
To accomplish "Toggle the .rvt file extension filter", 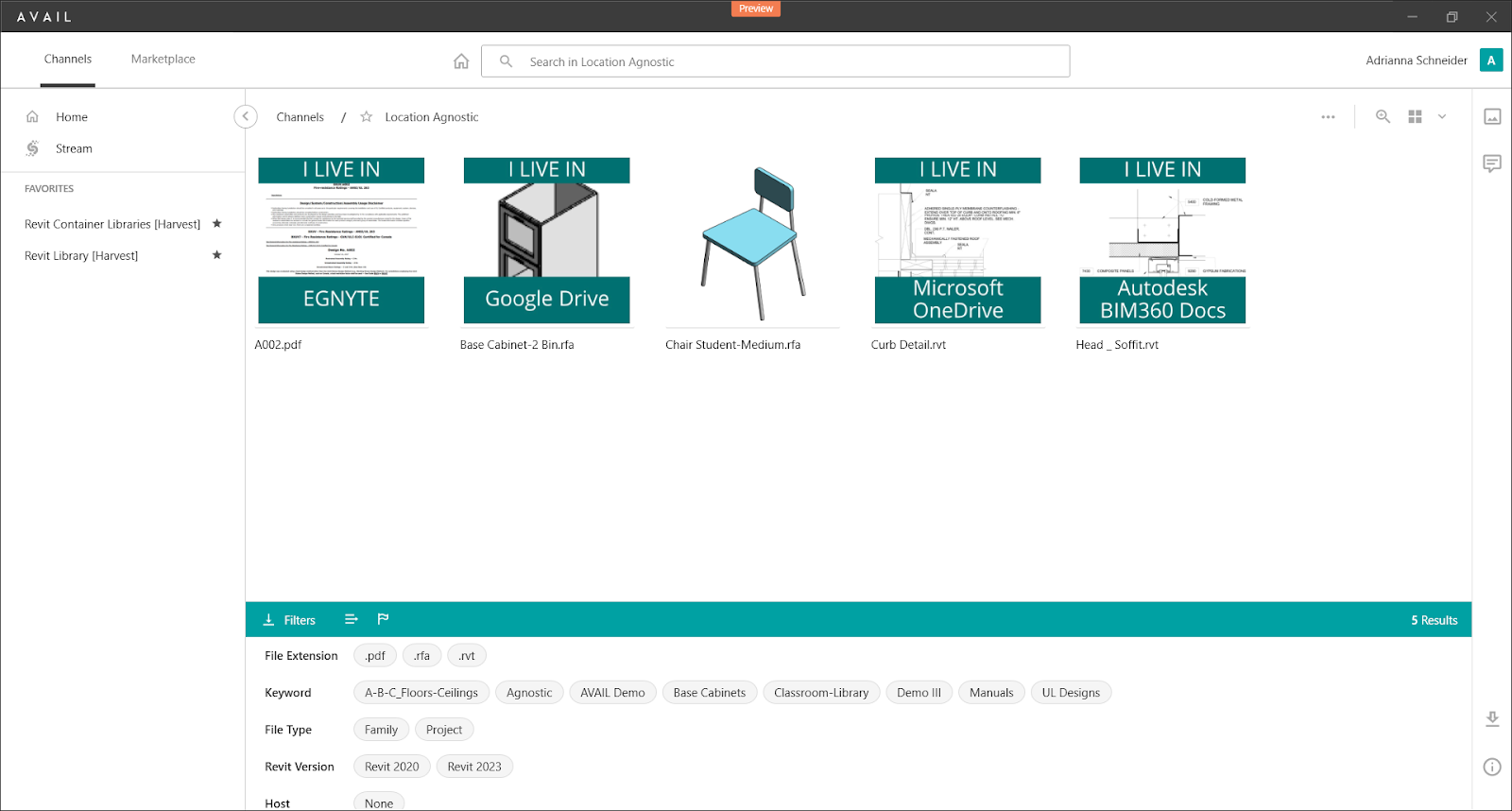I will click(x=467, y=656).
